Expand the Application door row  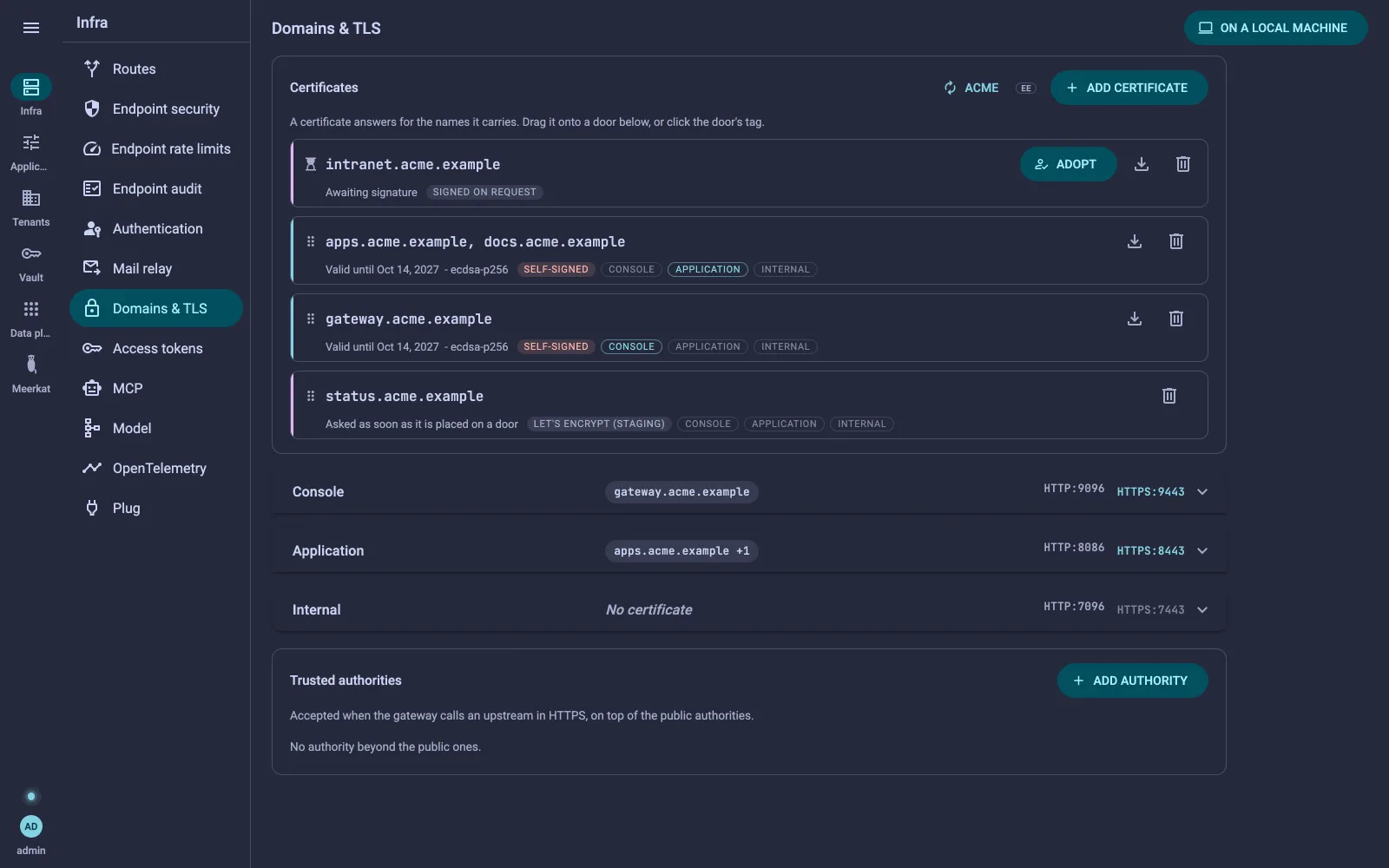tap(1202, 551)
